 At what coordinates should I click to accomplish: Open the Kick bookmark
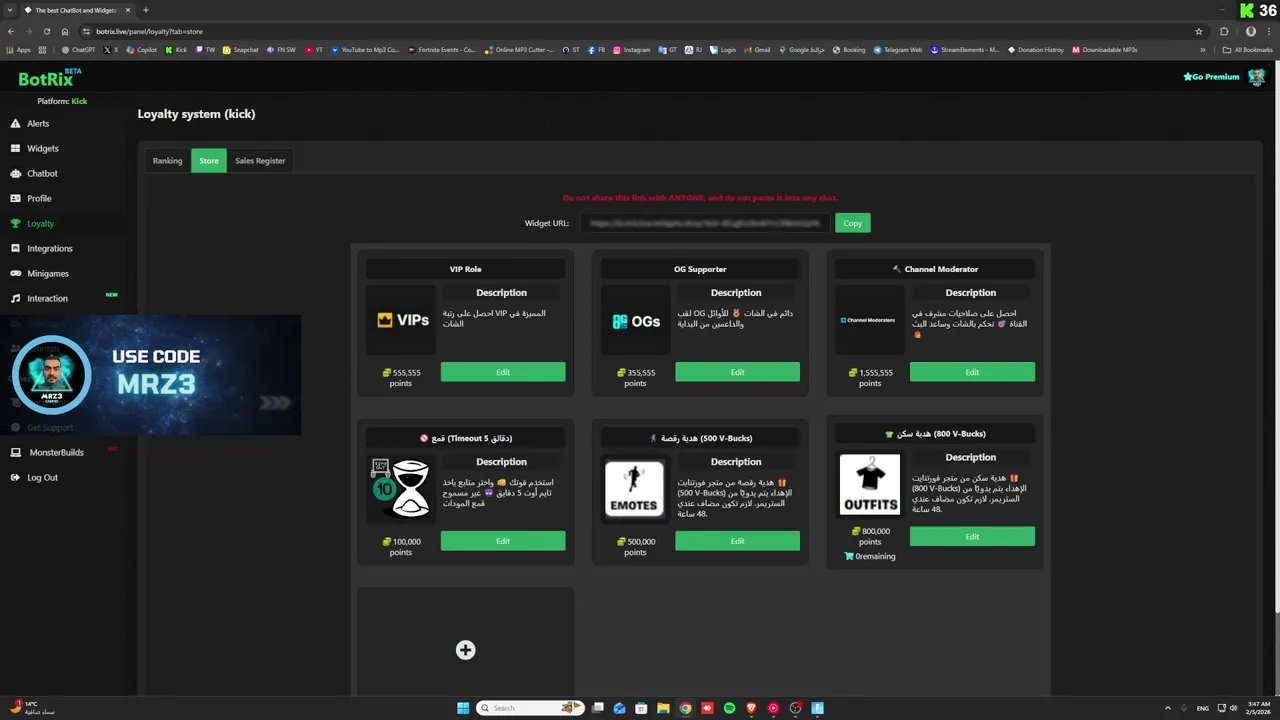[176, 49]
